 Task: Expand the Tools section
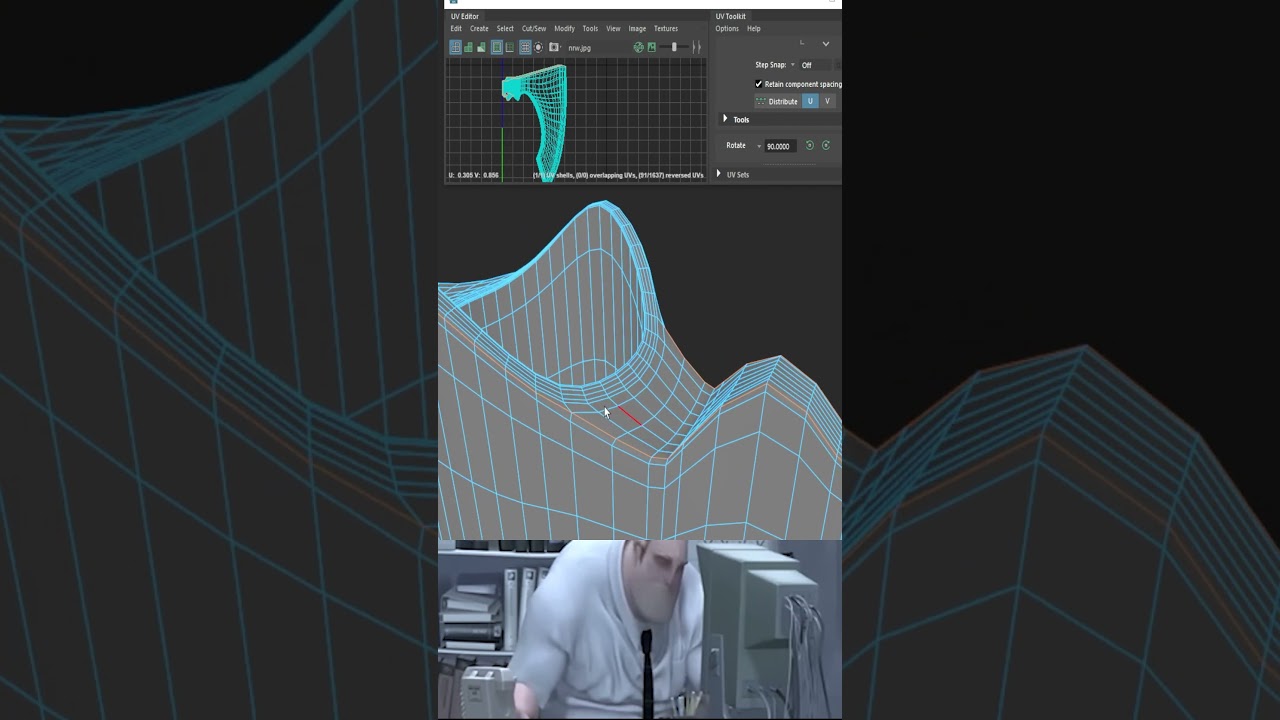(x=725, y=119)
